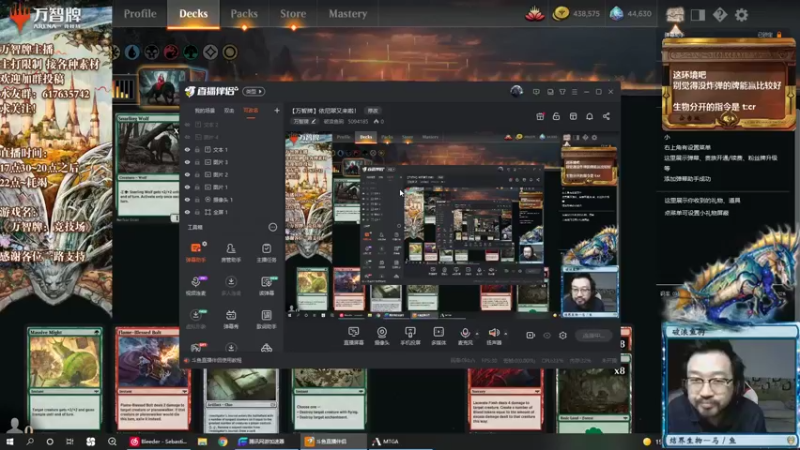Toggle visibility eye of 图片 1 layer
Screen dimensions: 800x450
187,187
